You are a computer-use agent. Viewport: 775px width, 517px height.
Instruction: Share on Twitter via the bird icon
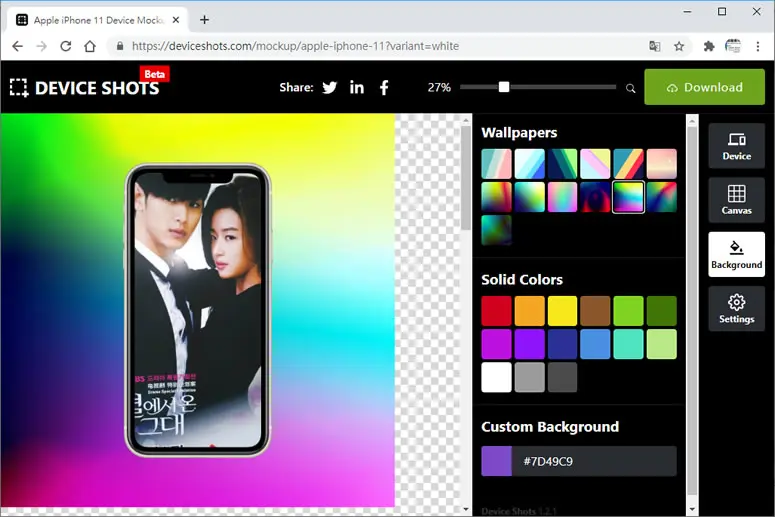coord(329,87)
